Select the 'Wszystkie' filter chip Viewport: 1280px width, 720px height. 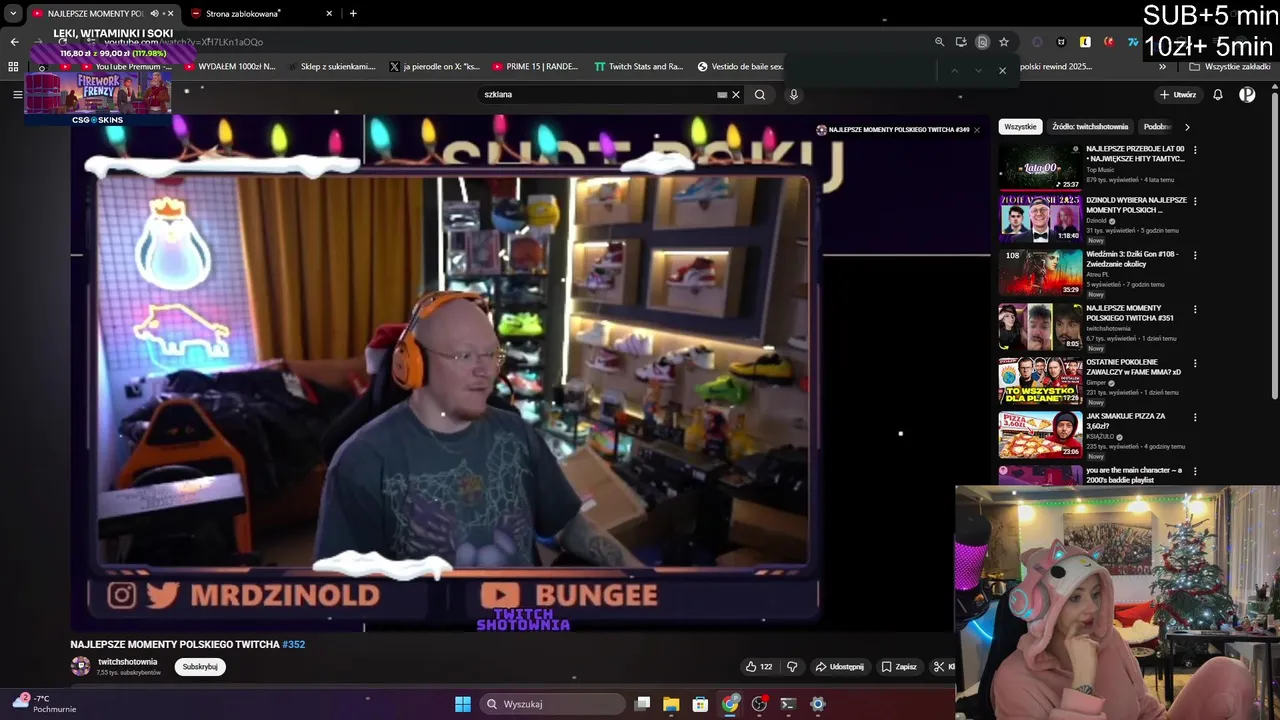pyautogui.click(x=1020, y=127)
